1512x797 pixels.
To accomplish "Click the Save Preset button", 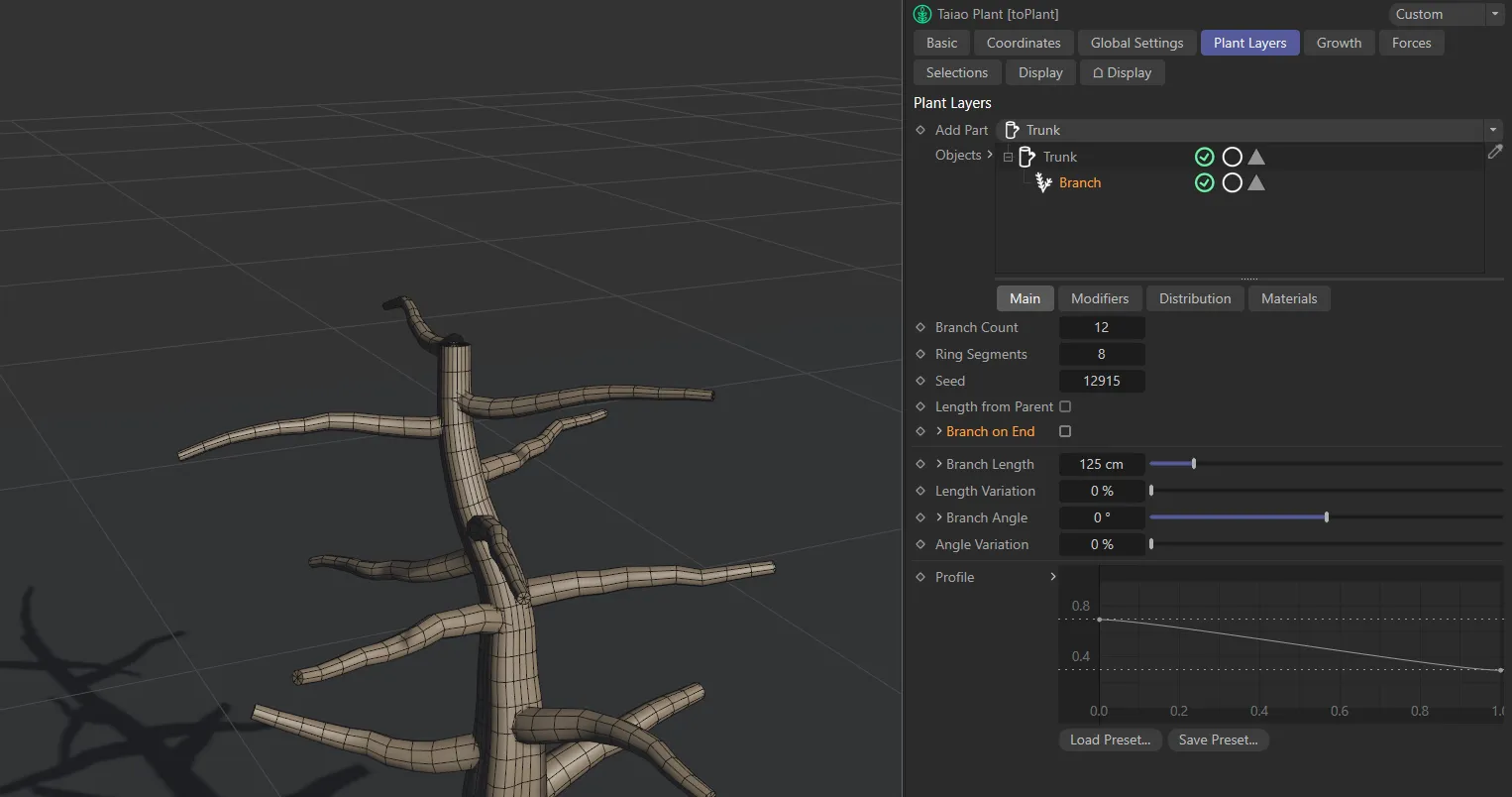I will click(x=1218, y=740).
